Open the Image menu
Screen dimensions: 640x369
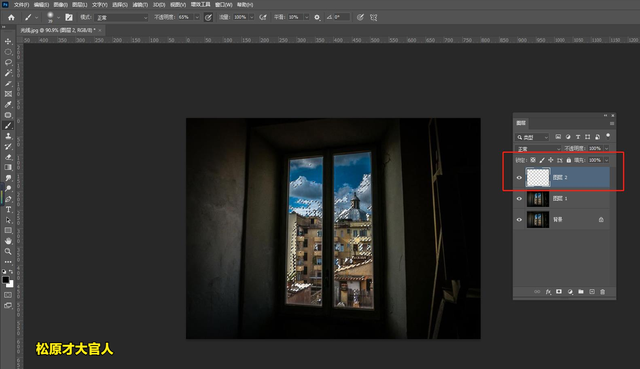[x=60, y=4]
